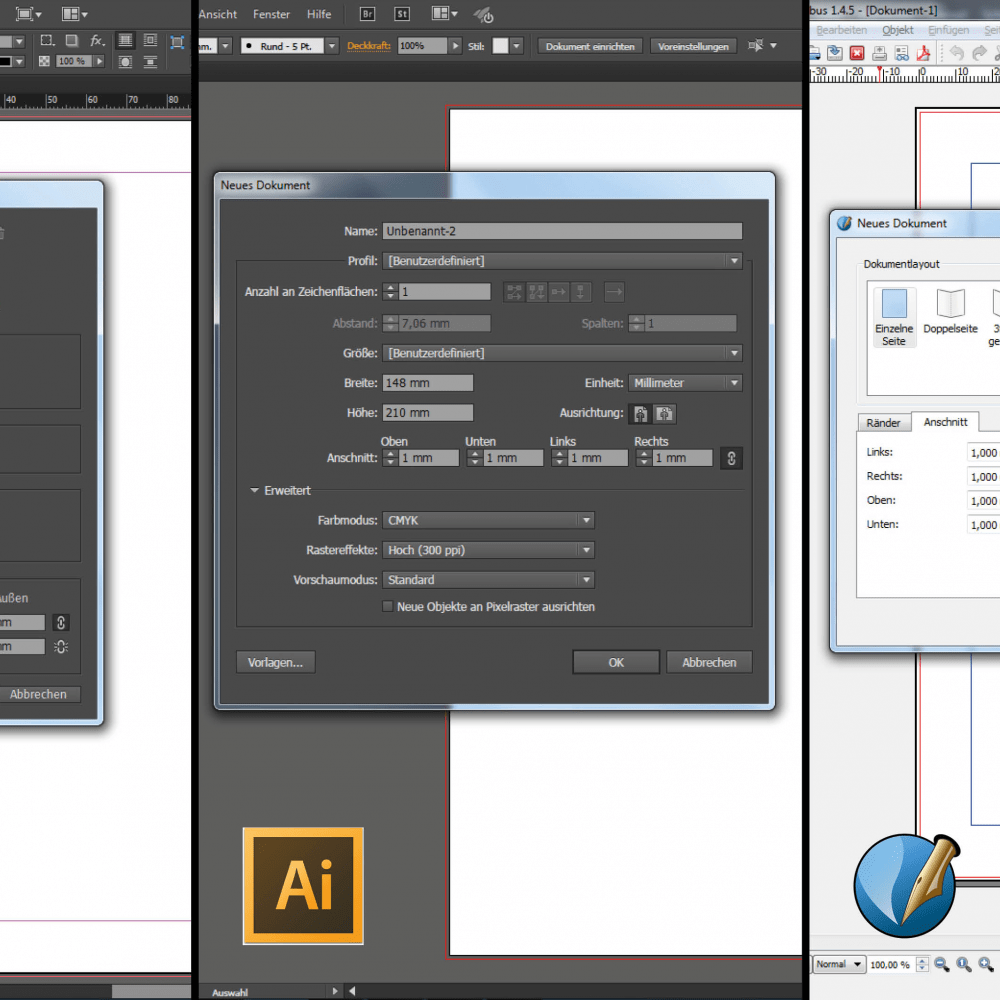Open the Farbmodus CMYK dropdown
The height and width of the screenshot is (1000, 1000).
[x=489, y=520]
